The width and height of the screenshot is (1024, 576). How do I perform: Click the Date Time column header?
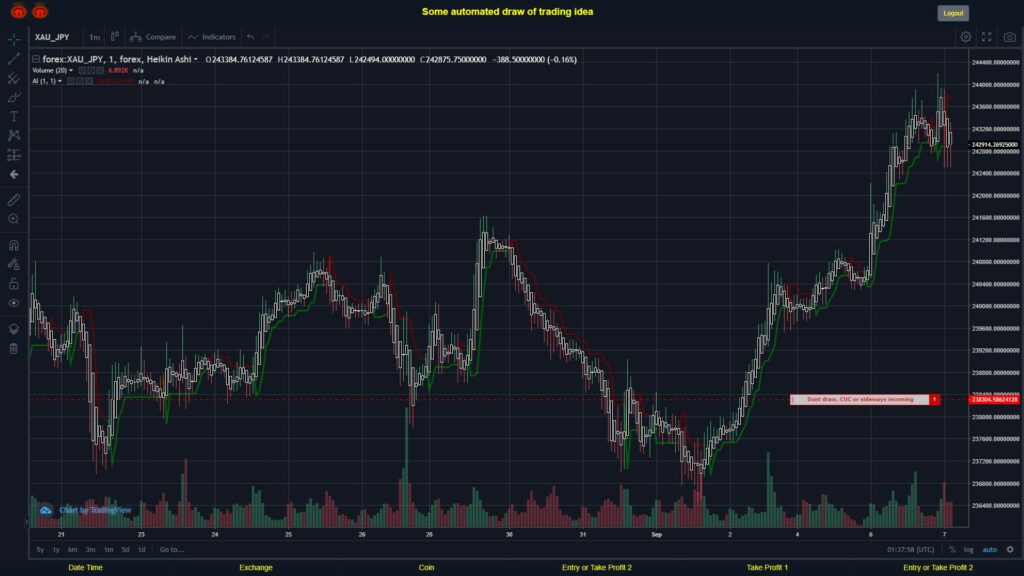(86, 568)
